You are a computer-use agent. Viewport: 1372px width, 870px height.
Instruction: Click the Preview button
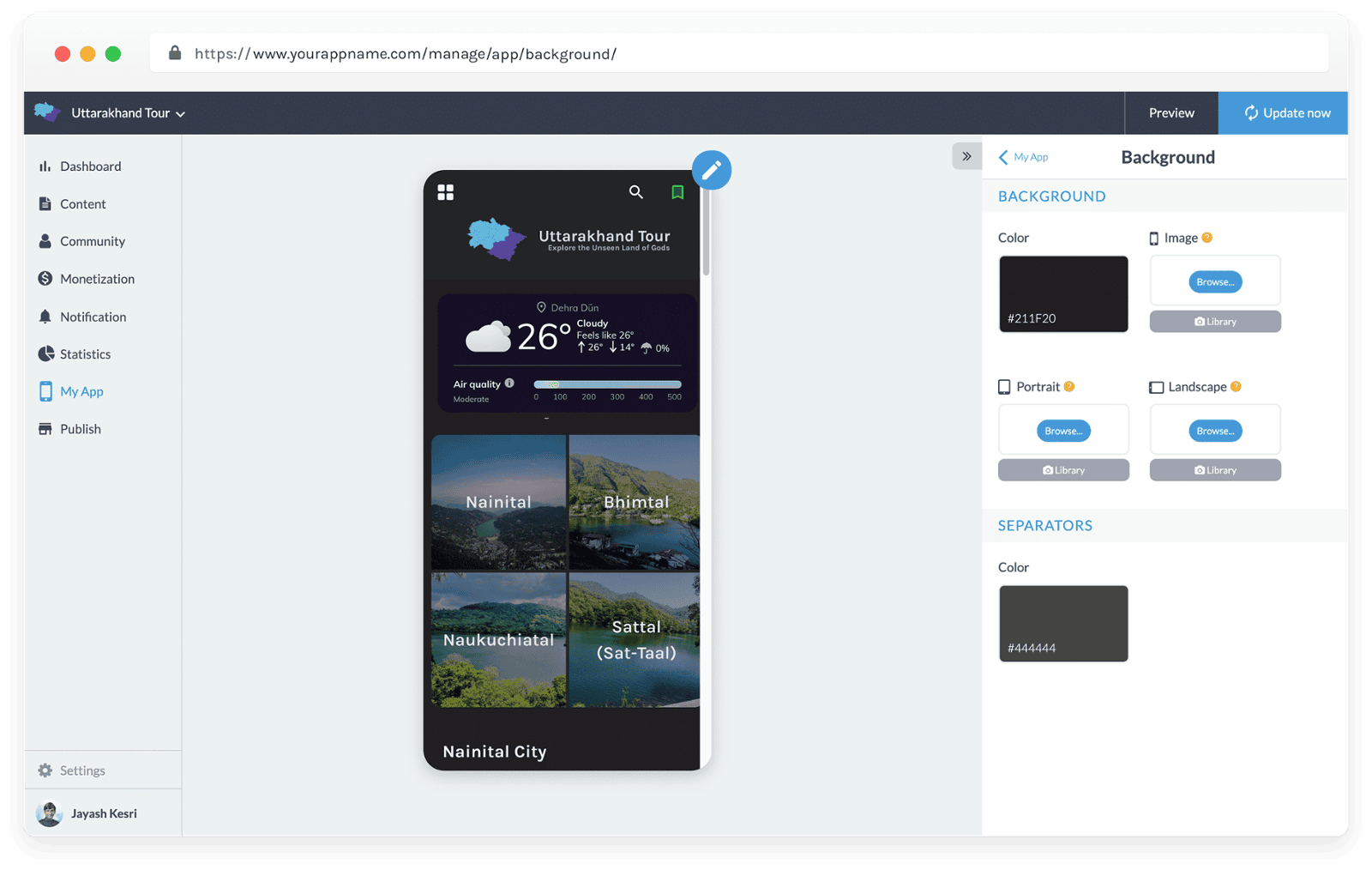(x=1171, y=113)
